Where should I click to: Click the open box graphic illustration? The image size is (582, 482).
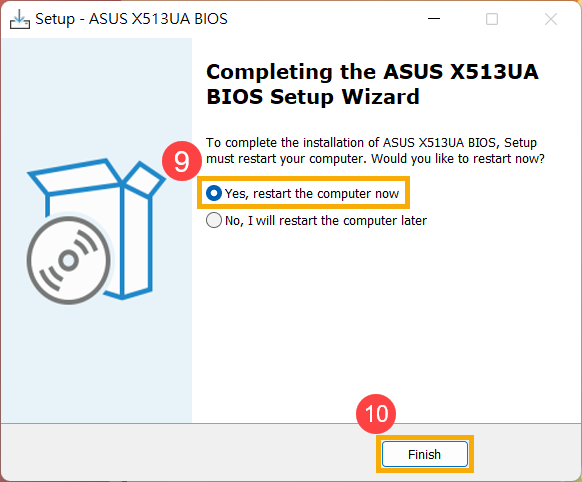(x=97, y=229)
